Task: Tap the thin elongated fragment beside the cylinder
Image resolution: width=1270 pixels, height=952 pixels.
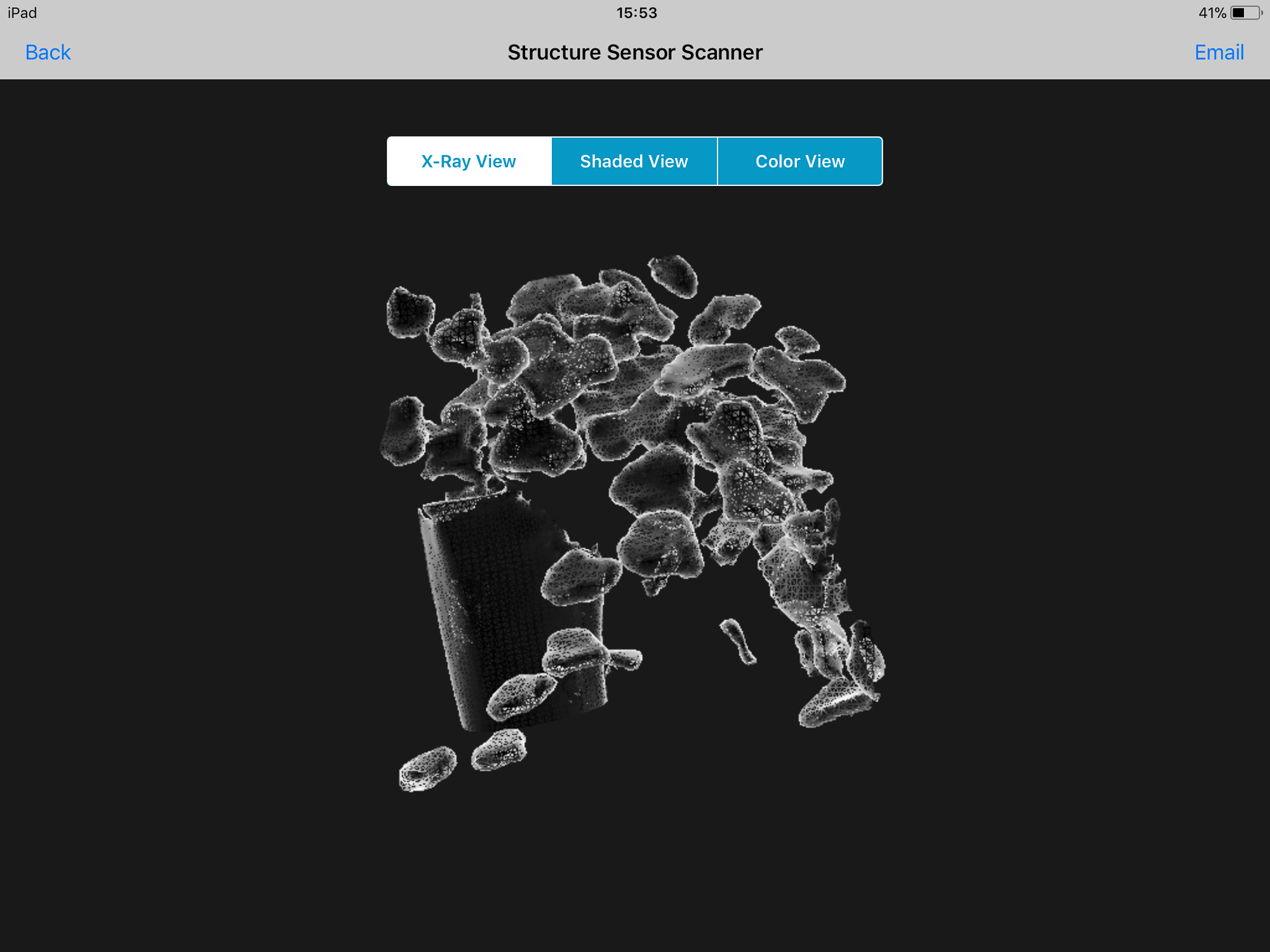Action: click(738, 641)
